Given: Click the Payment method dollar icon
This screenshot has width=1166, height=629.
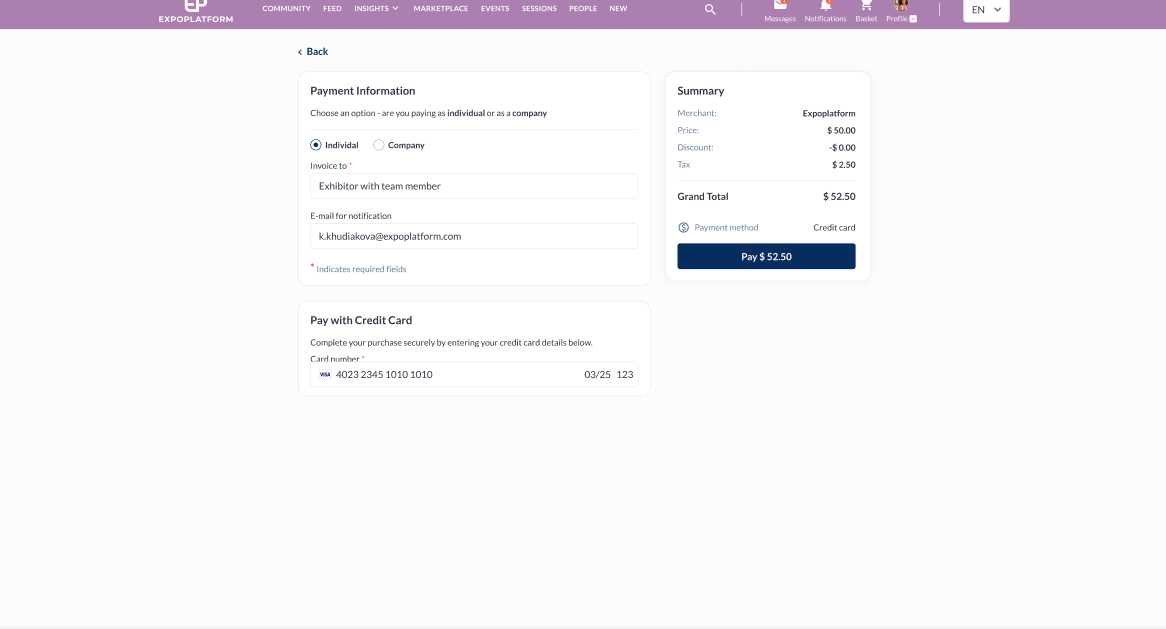Looking at the screenshot, I should [683, 228].
